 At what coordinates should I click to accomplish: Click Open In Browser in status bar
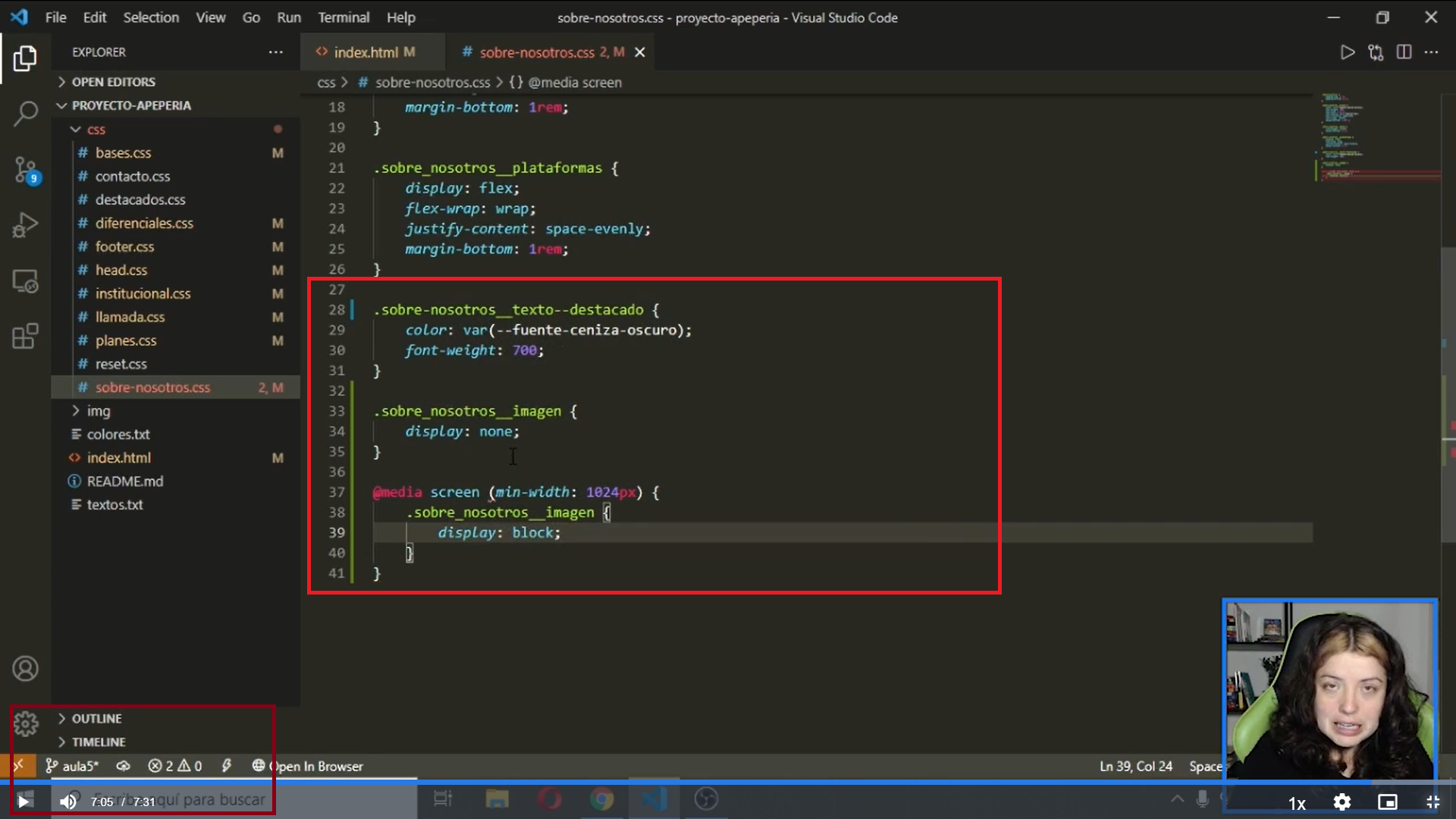coord(308,766)
